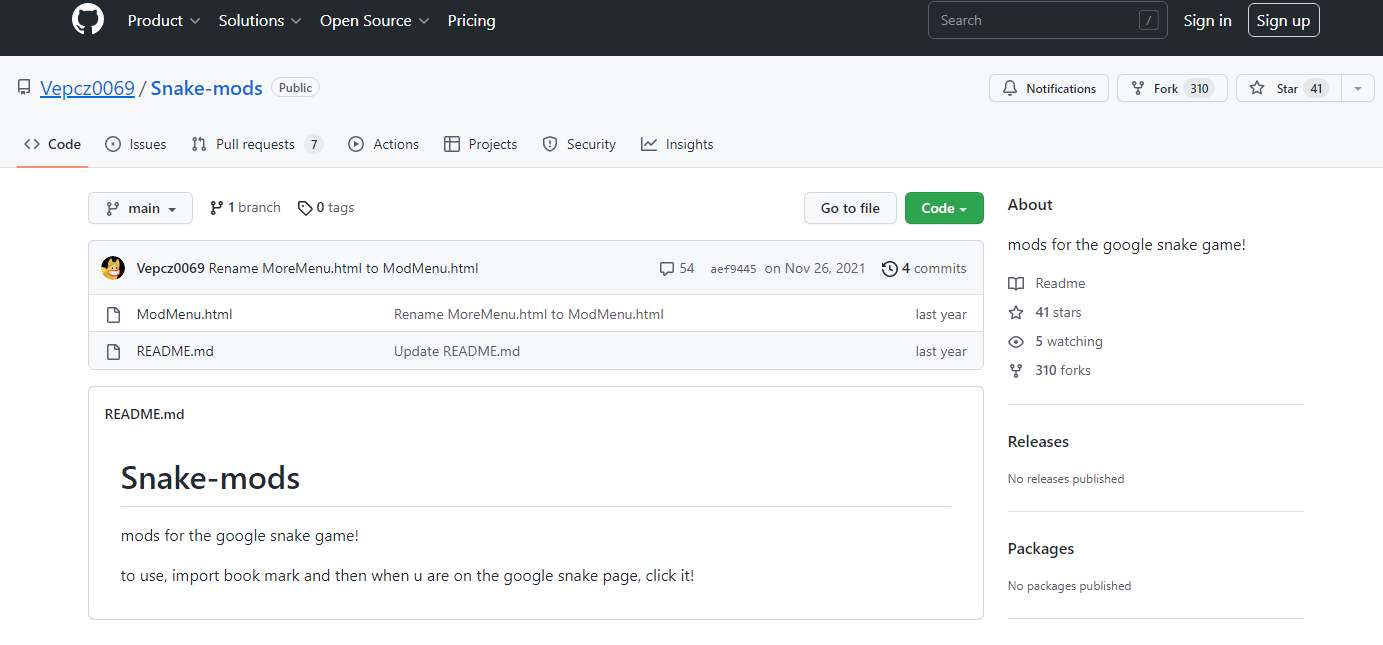This screenshot has height=645, width=1383.
Task: Click the eye icon beside 5 watching
Action: click(x=1016, y=341)
